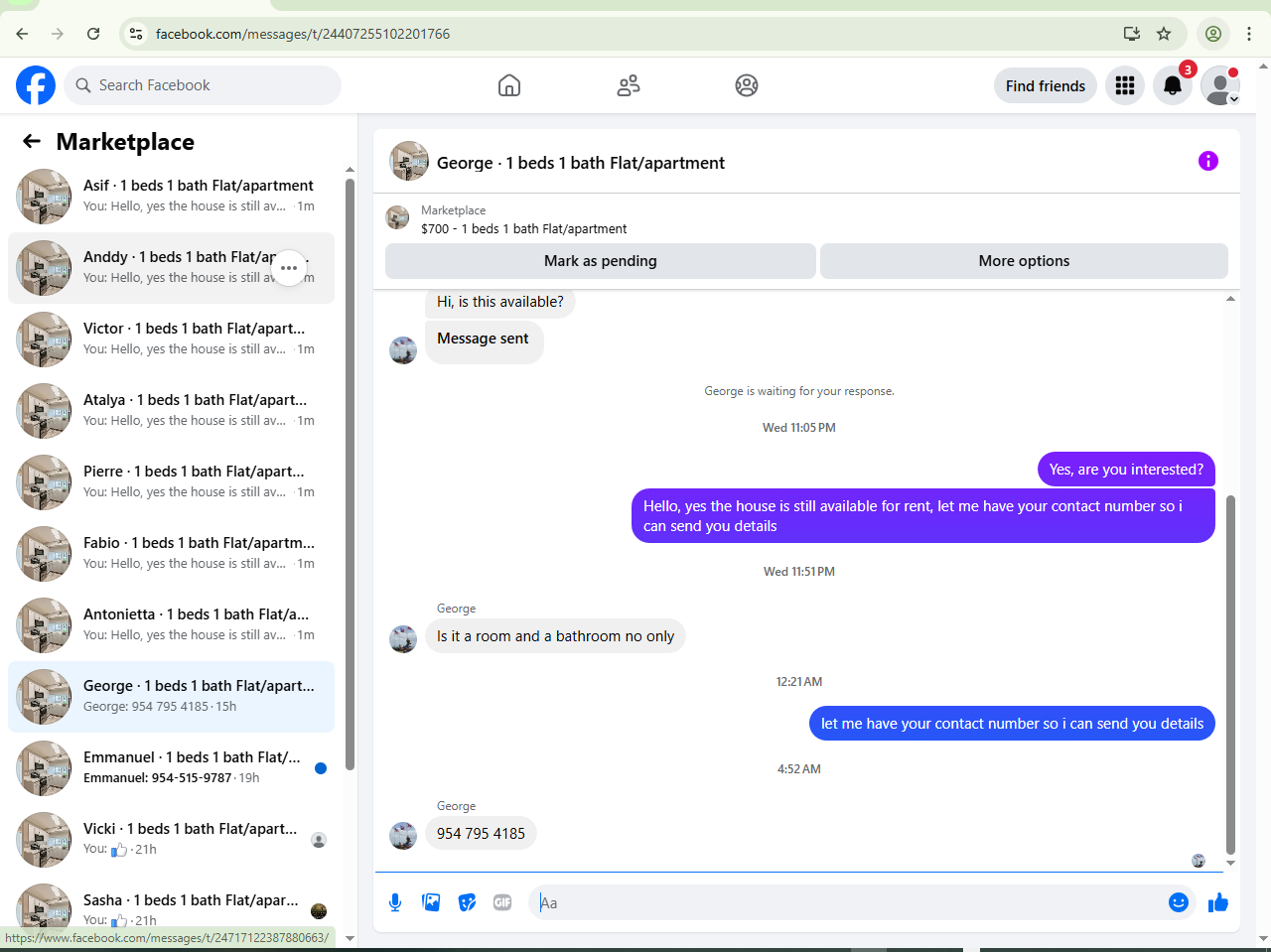1271x952 pixels.
Task: Click the 'Is it a room and a bathroom' message
Action: [555, 636]
